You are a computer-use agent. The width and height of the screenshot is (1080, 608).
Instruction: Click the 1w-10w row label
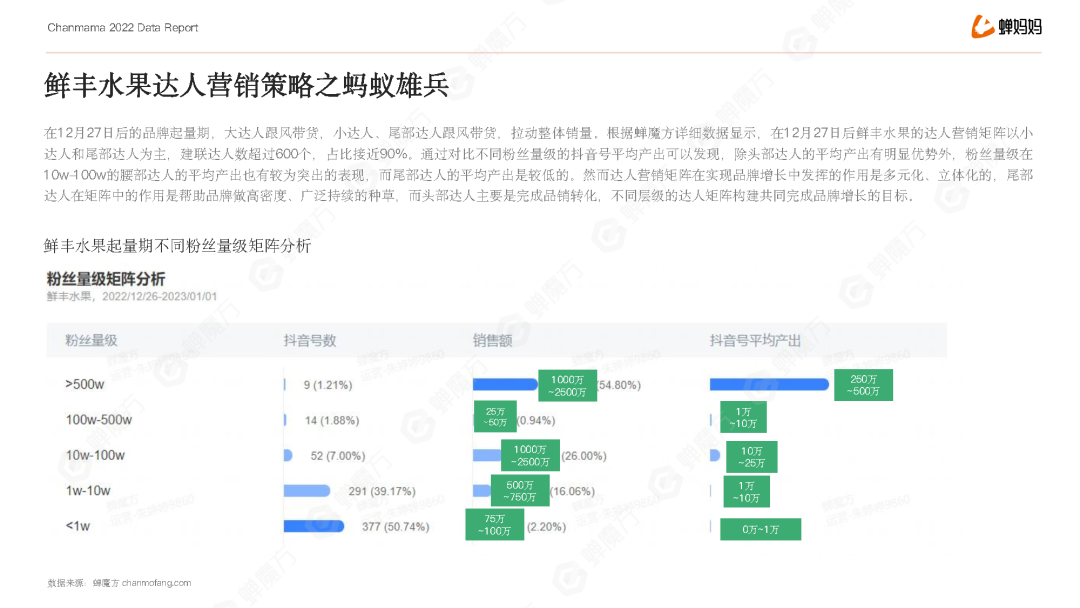87,491
